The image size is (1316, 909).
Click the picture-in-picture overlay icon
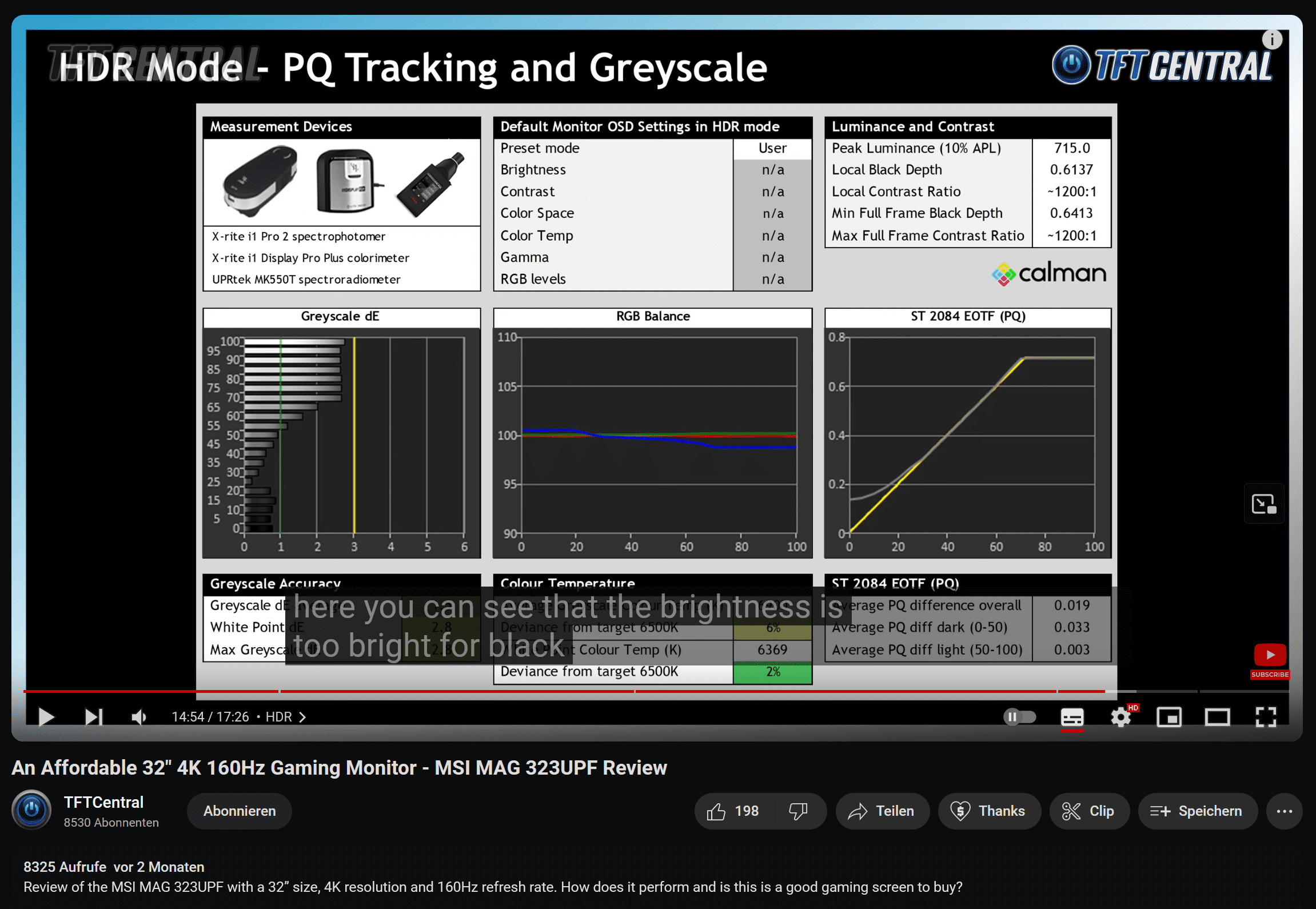click(1264, 504)
